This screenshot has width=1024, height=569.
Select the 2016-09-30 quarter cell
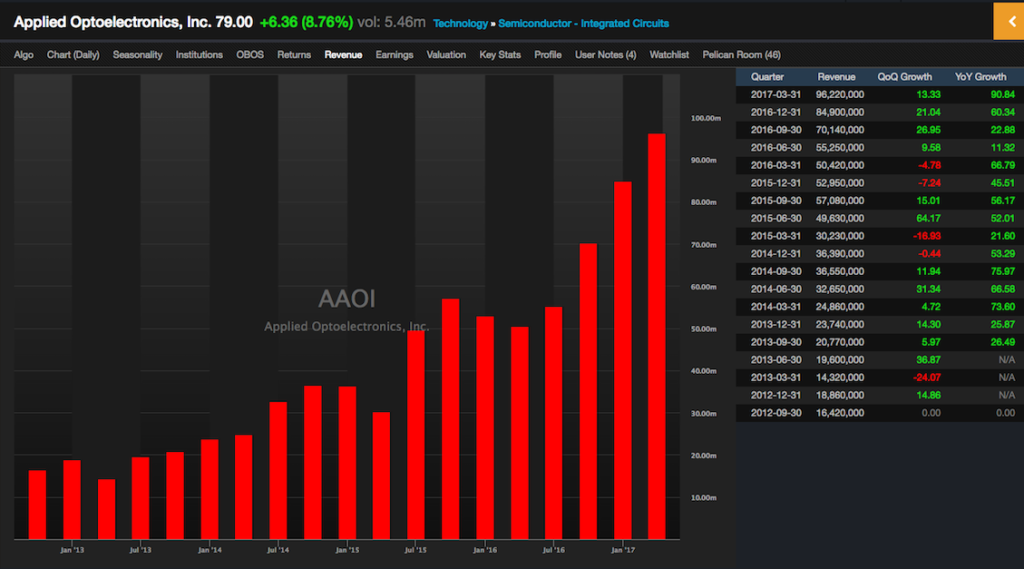[x=776, y=130]
